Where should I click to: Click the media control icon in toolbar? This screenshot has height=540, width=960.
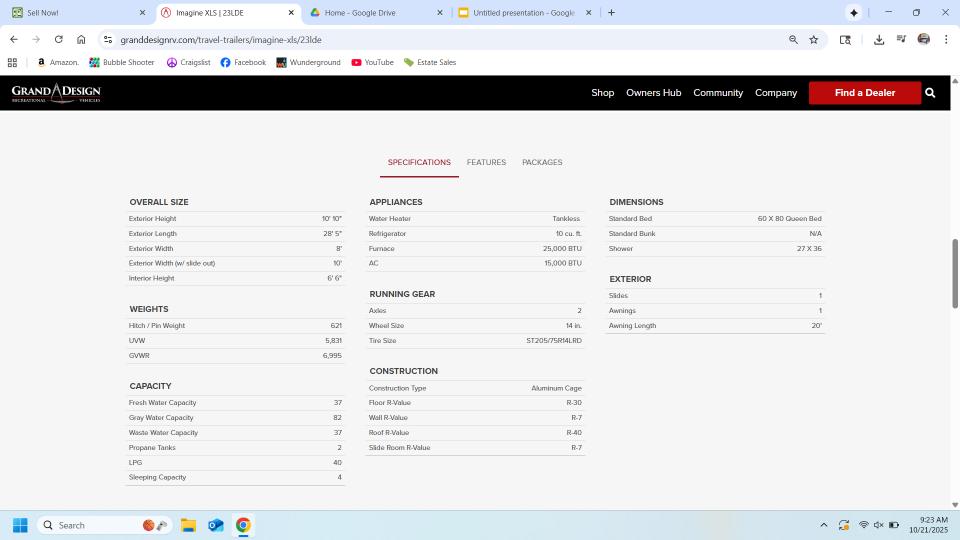point(901,40)
